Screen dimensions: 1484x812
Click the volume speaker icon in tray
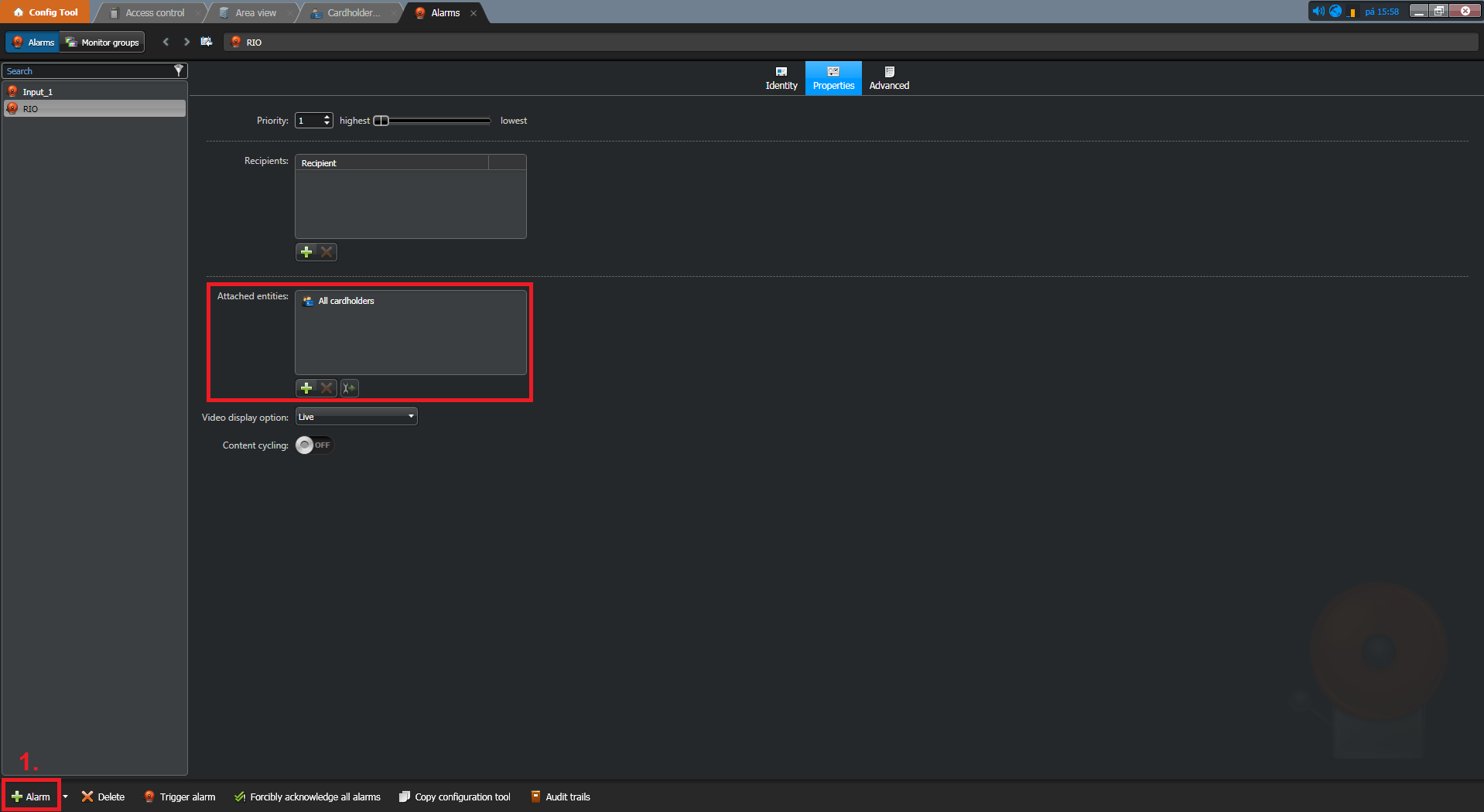[x=1318, y=11]
